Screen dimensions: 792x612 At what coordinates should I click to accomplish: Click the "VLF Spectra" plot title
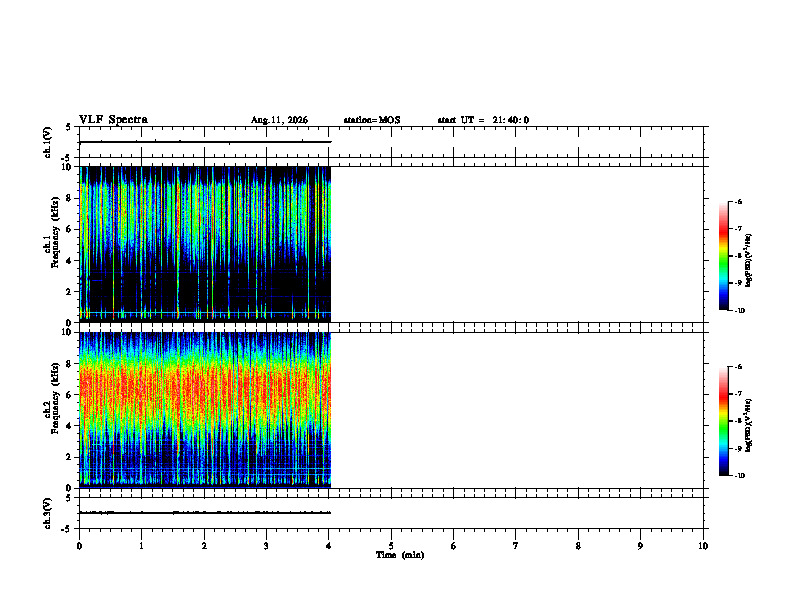[113, 120]
